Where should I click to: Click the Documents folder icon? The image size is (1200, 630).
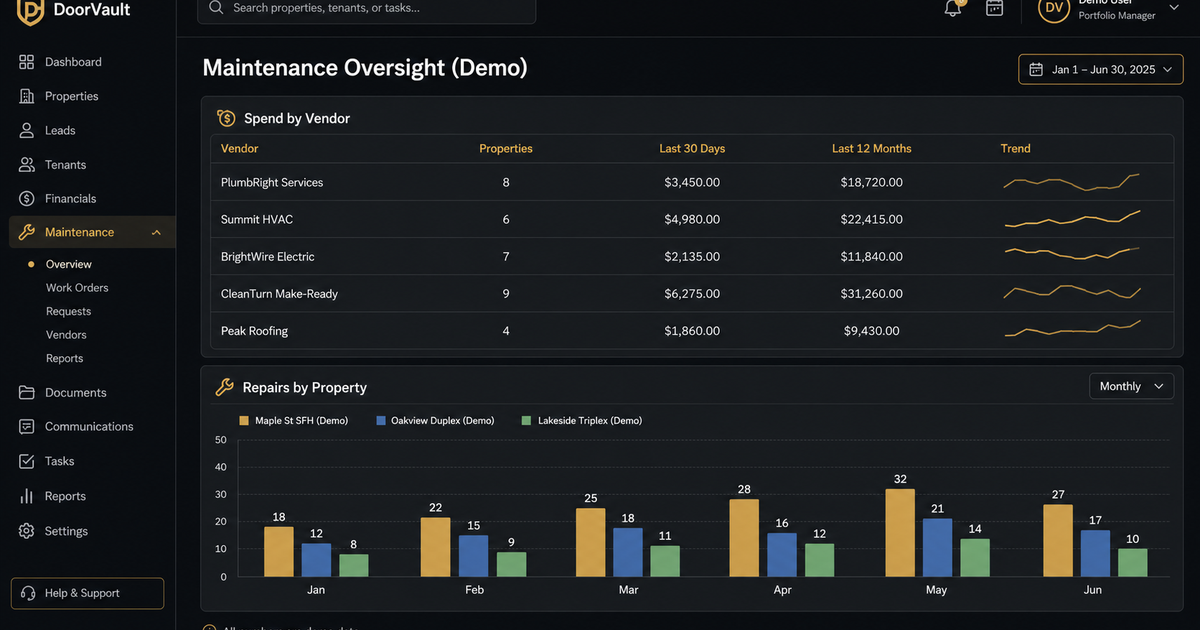coord(27,393)
